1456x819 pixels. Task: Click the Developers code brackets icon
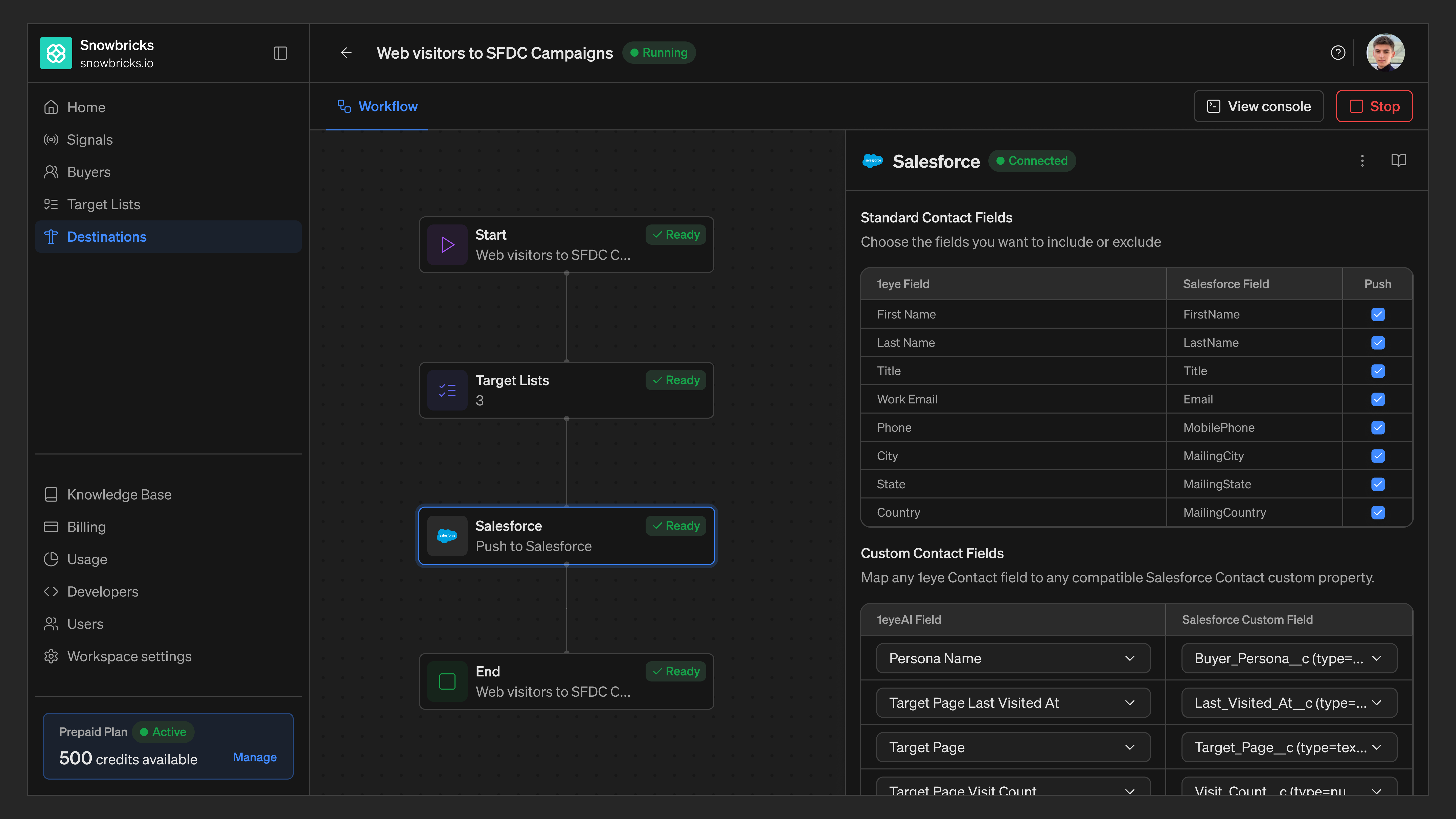coord(51,592)
